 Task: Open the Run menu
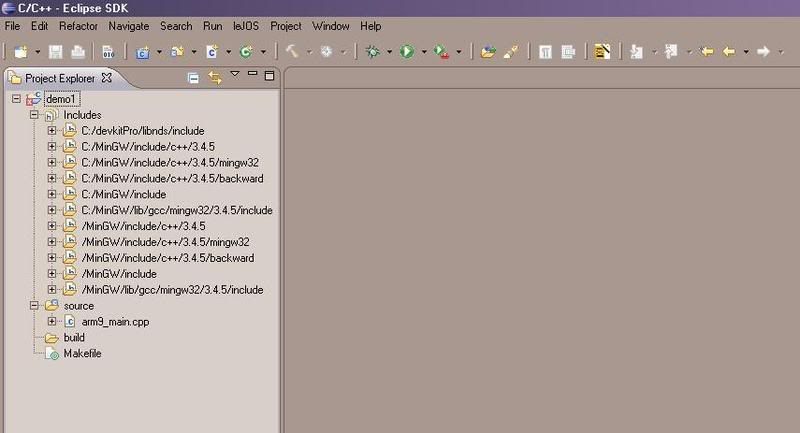212,26
